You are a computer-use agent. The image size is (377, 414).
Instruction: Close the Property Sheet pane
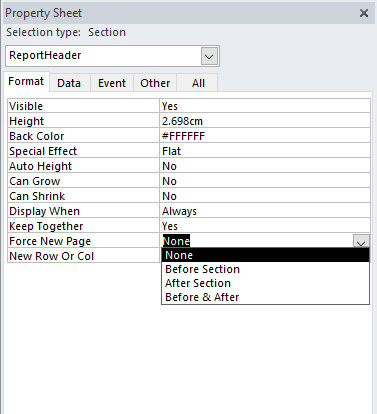[364, 13]
